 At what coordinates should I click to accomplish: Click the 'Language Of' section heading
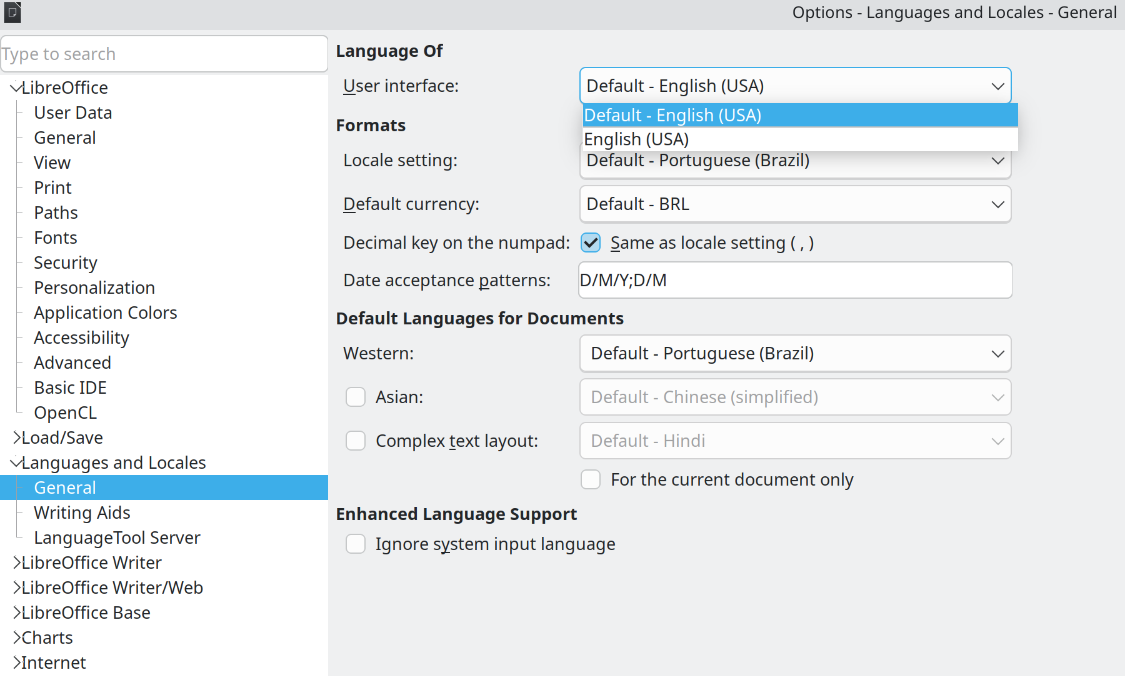pyautogui.click(x=390, y=51)
